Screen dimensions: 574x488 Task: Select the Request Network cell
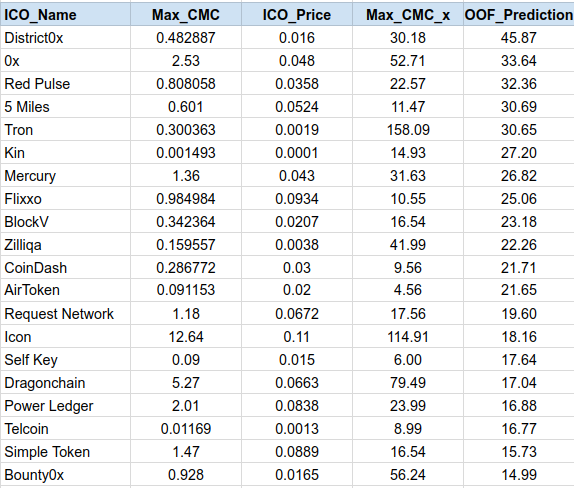click(65, 313)
